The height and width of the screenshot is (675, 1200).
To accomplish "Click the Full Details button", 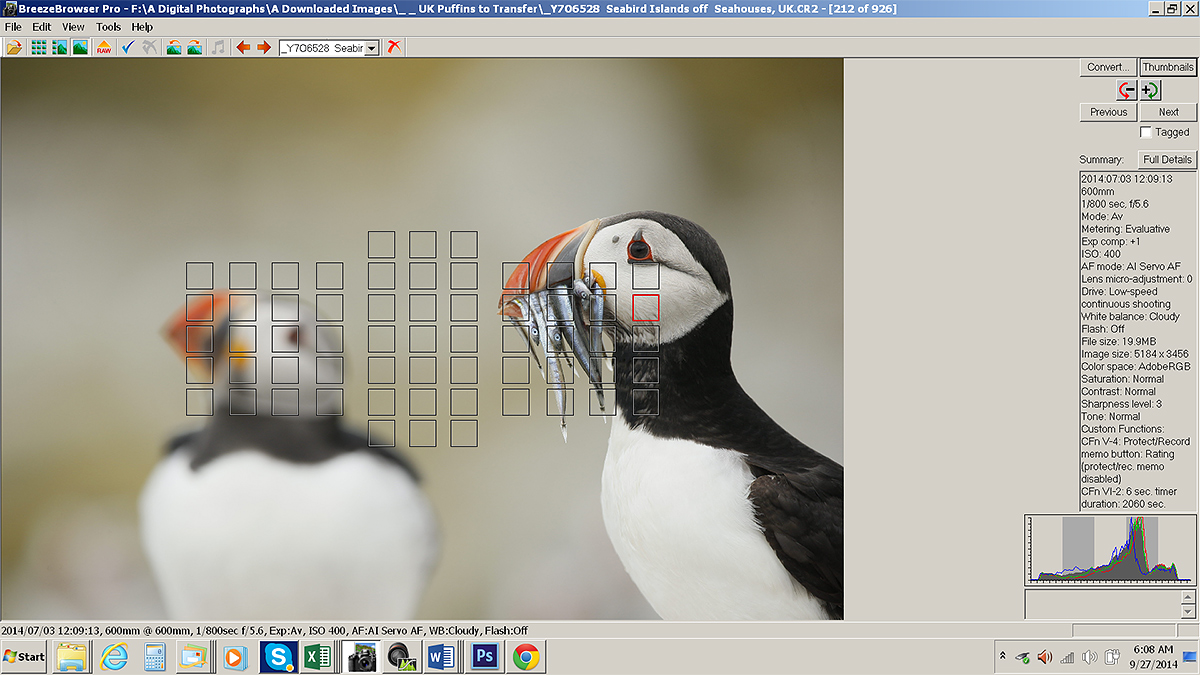I will (1167, 159).
